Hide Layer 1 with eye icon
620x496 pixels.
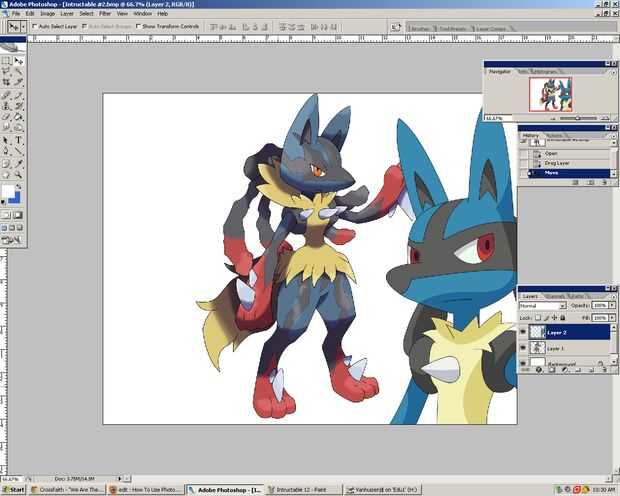(x=523, y=348)
